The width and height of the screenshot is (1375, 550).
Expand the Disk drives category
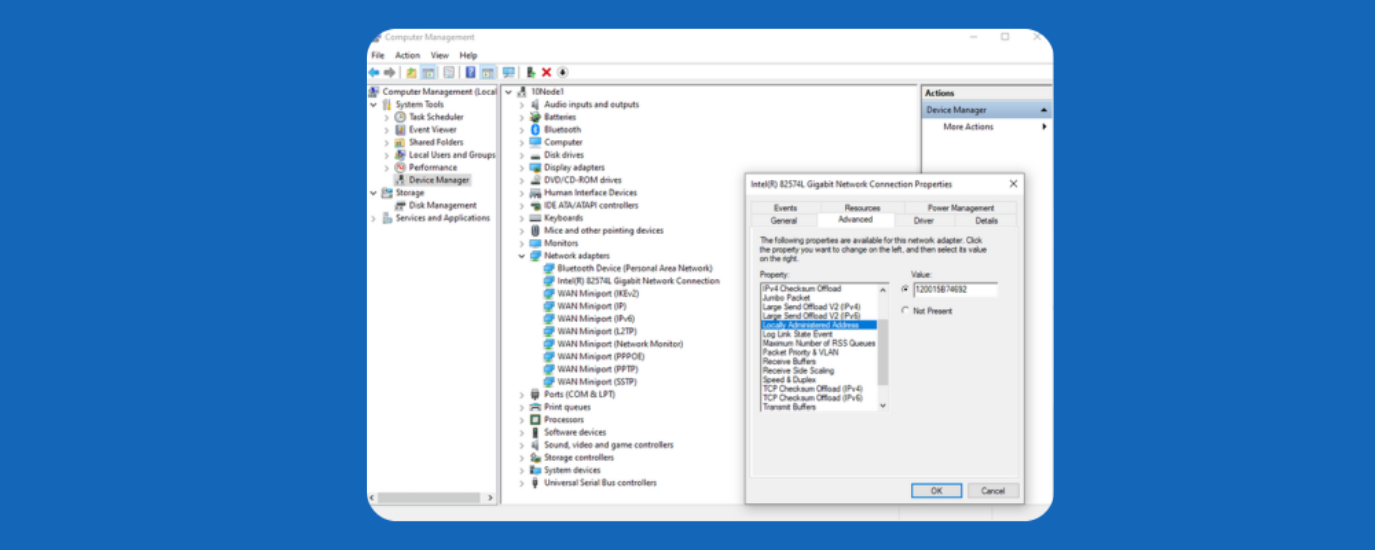522,155
